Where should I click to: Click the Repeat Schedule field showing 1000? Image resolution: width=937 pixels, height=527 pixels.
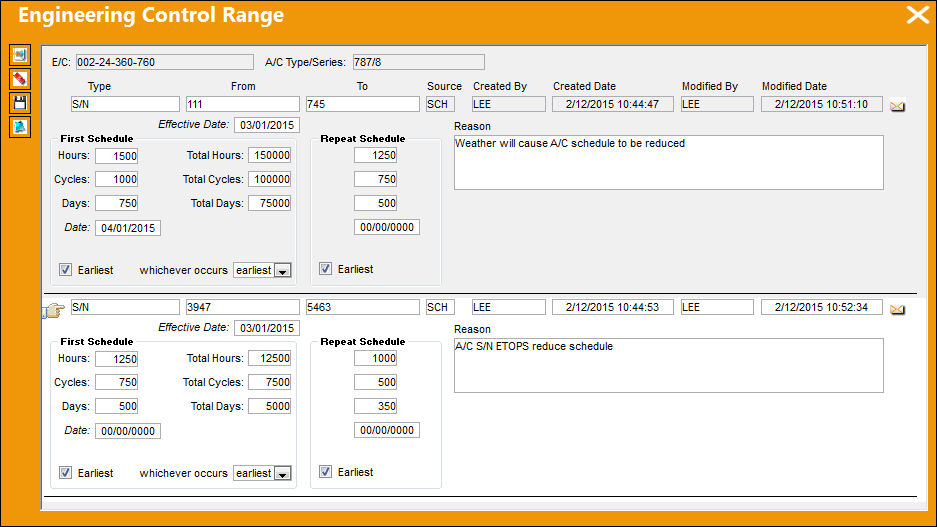click(375, 359)
